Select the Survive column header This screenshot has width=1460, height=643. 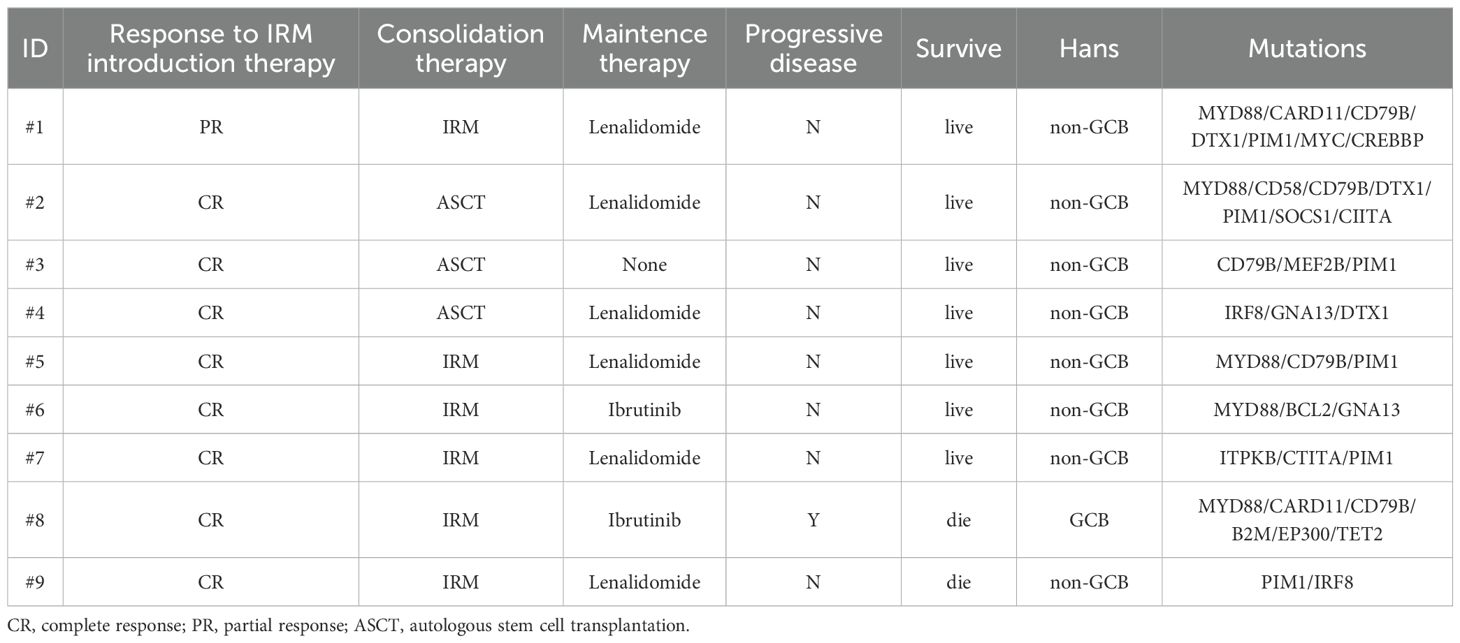coord(958,48)
